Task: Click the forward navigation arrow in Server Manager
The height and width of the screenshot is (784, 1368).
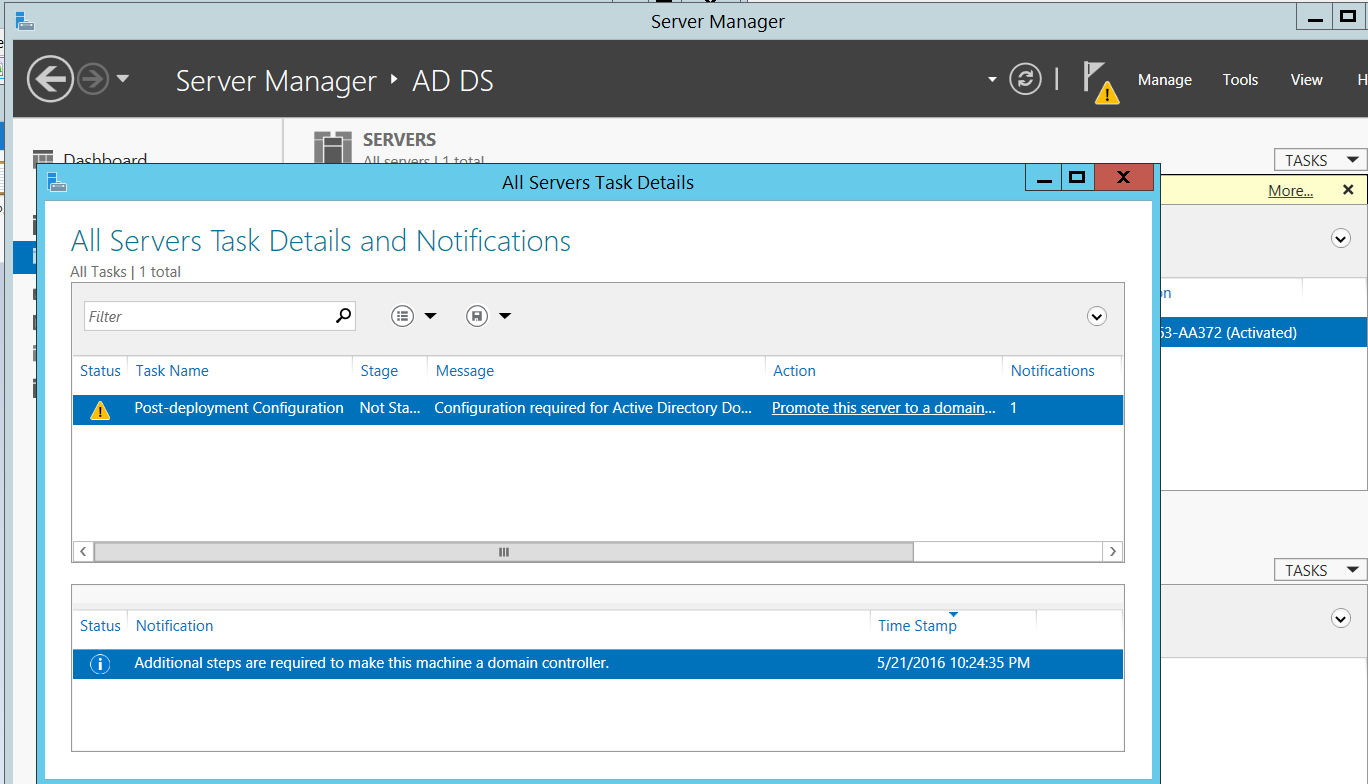Action: [x=93, y=79]
